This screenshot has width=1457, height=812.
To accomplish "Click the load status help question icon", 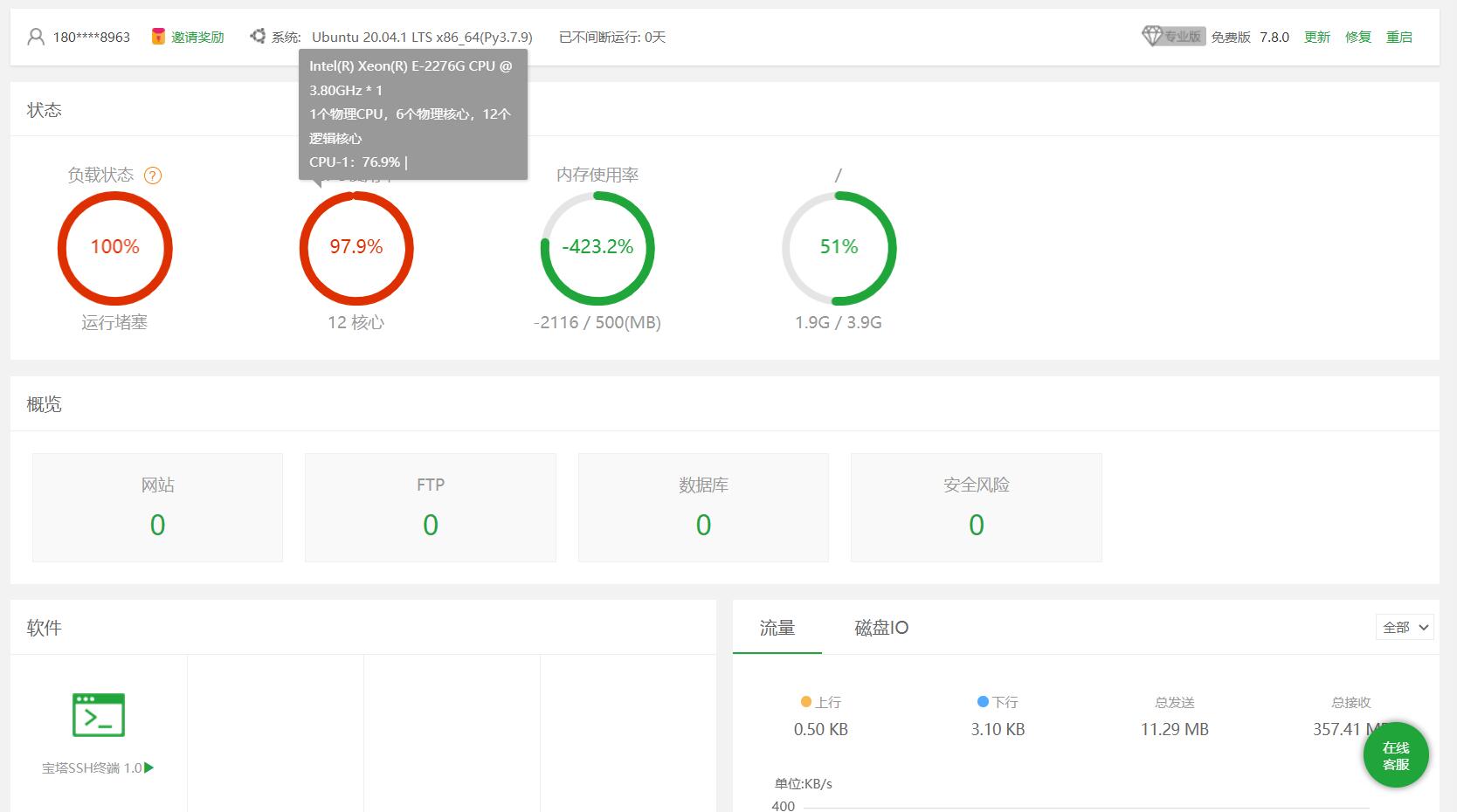I will (x=153, y=175).
